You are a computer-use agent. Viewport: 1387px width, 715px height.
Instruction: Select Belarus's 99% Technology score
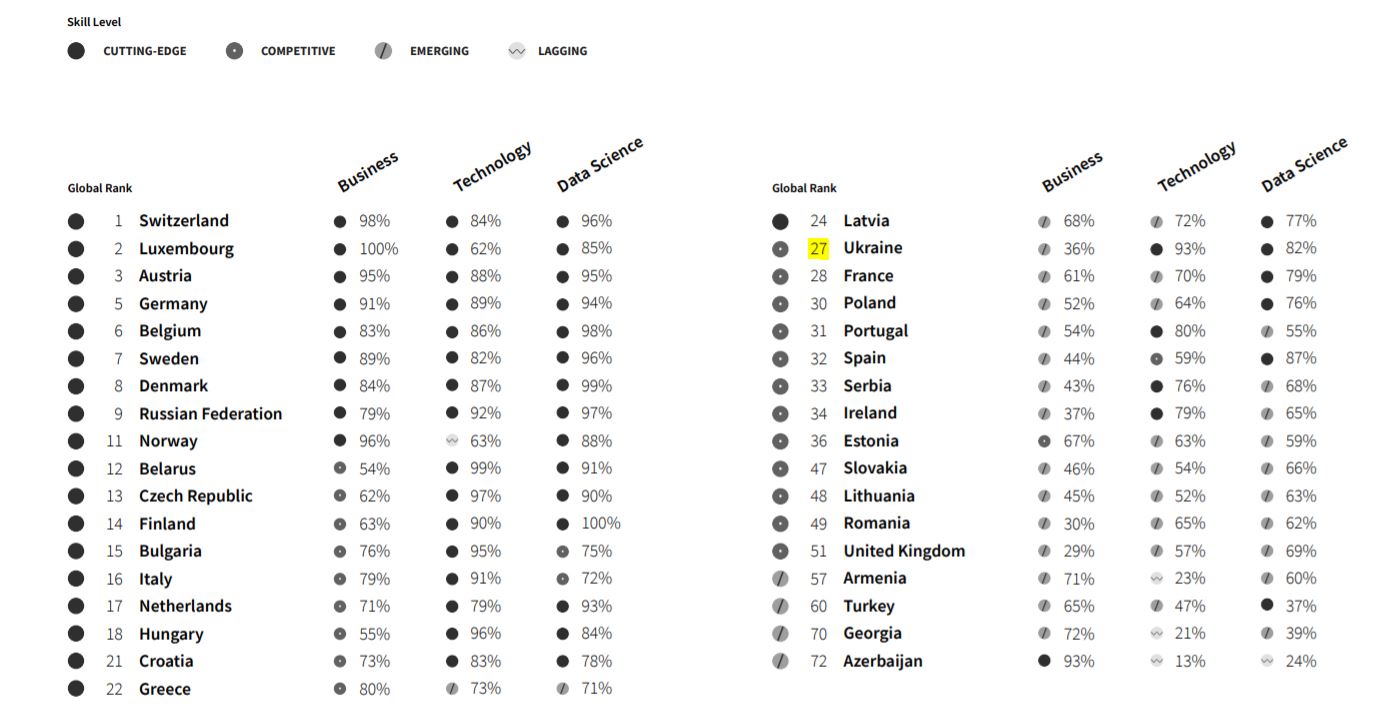tap(486, 469)
